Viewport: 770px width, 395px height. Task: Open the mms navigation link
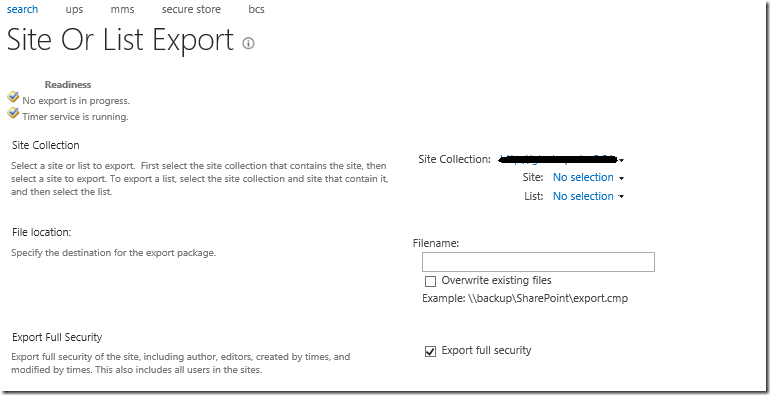122,9
